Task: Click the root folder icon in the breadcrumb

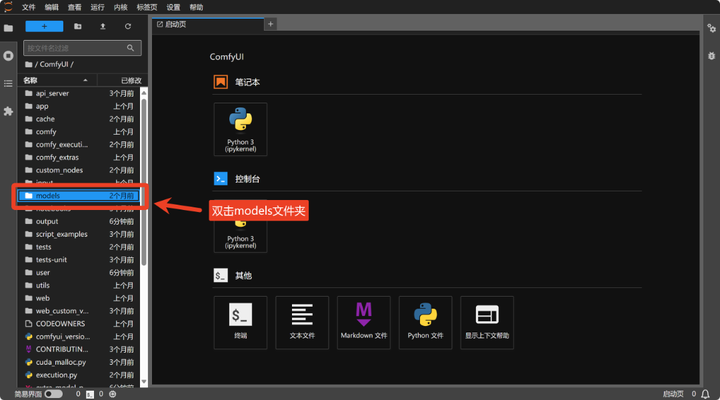Action: 28,64
